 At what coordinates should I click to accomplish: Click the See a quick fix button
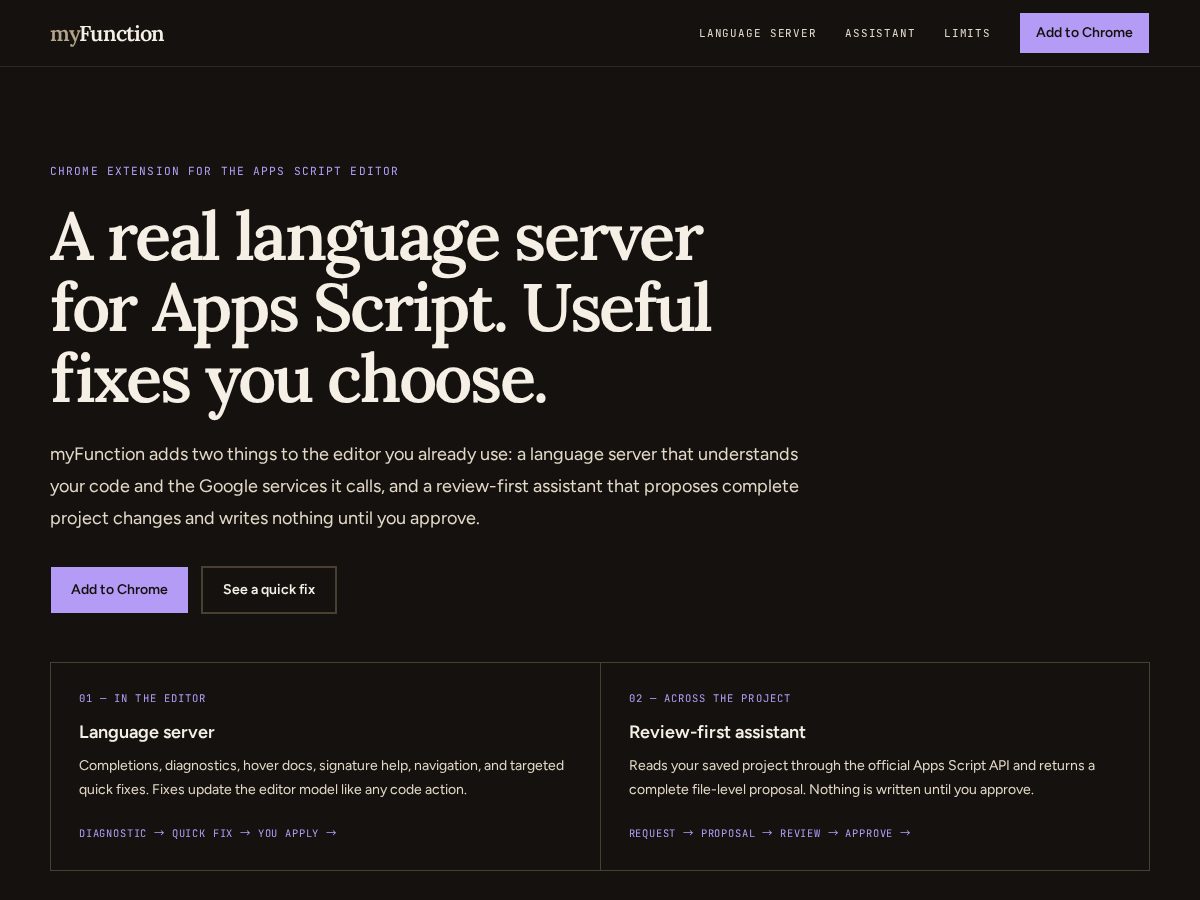click(269, 590)
